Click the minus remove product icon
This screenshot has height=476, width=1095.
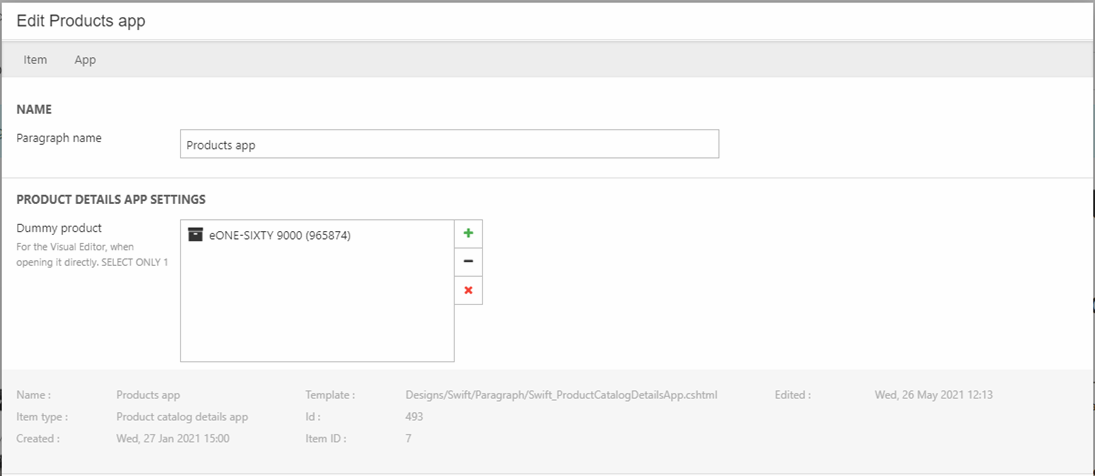[468, 262]
